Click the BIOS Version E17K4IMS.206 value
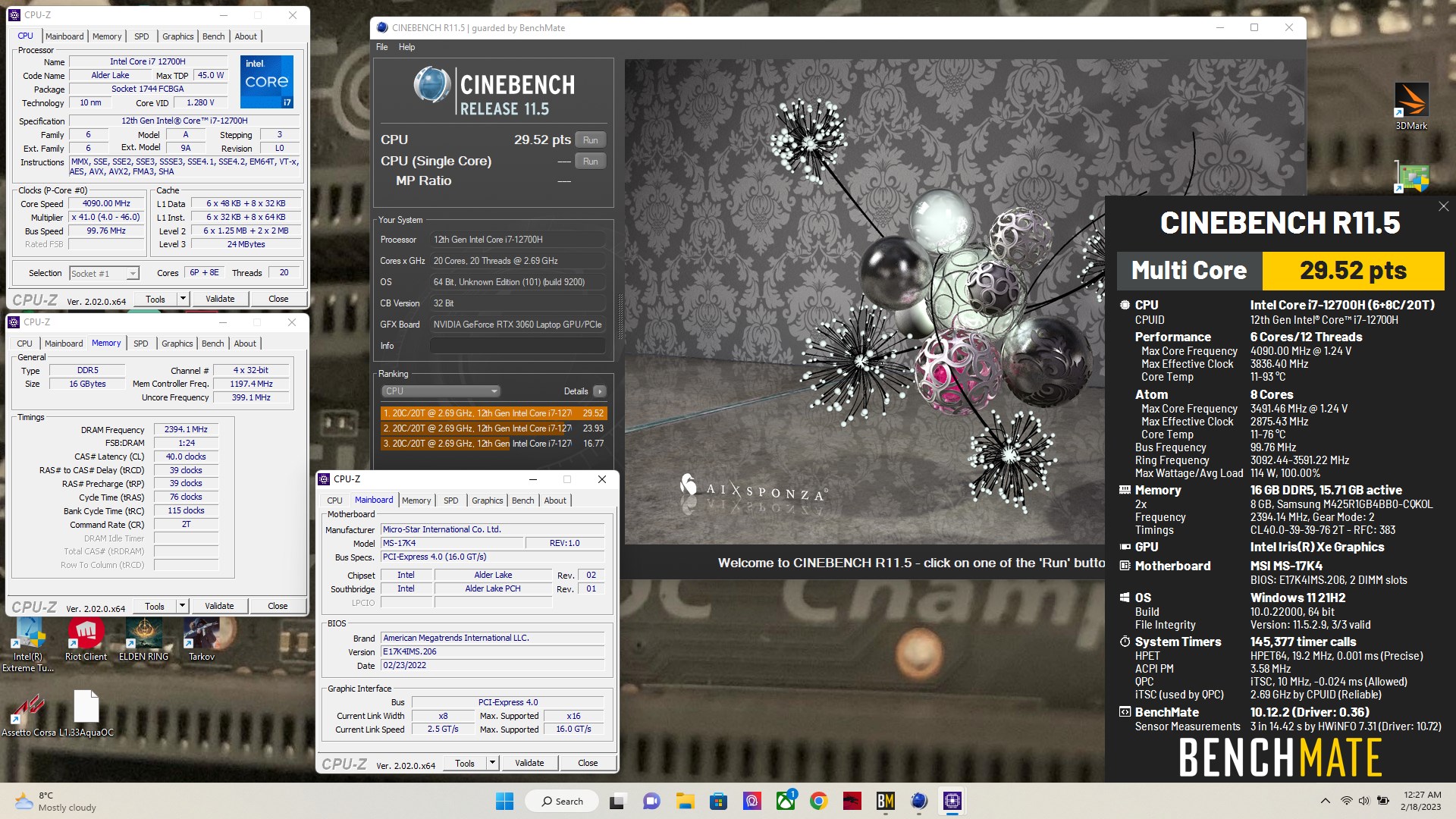Viewport: 1456px width, 819px height. click(492, 651)
